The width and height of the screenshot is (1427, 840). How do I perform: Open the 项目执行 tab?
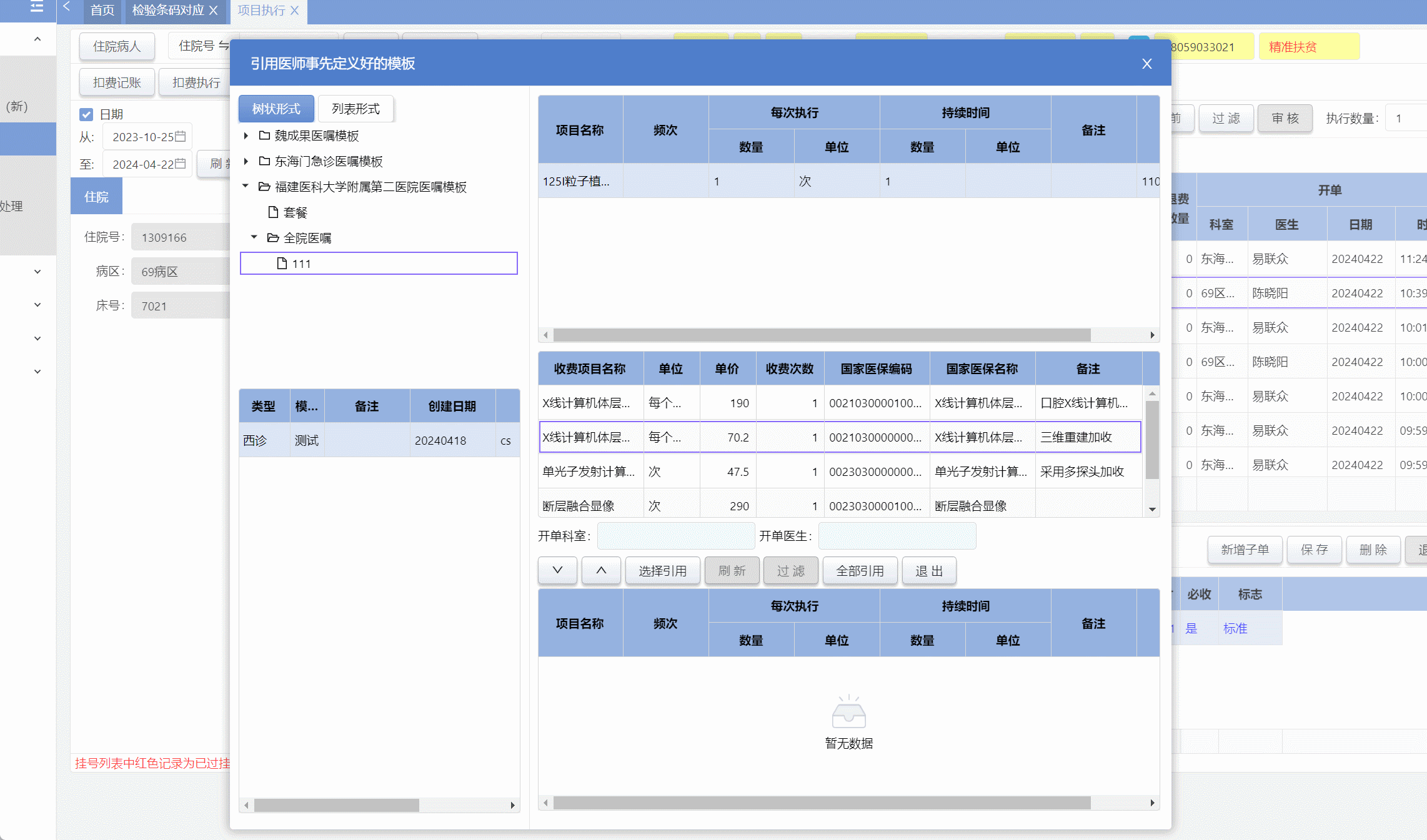[261, 10]
